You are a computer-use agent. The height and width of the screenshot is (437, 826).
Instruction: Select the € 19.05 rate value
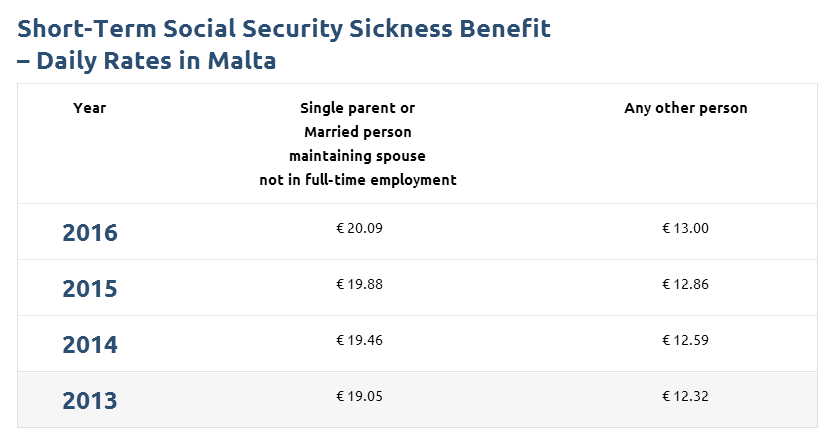click(359, 396)
